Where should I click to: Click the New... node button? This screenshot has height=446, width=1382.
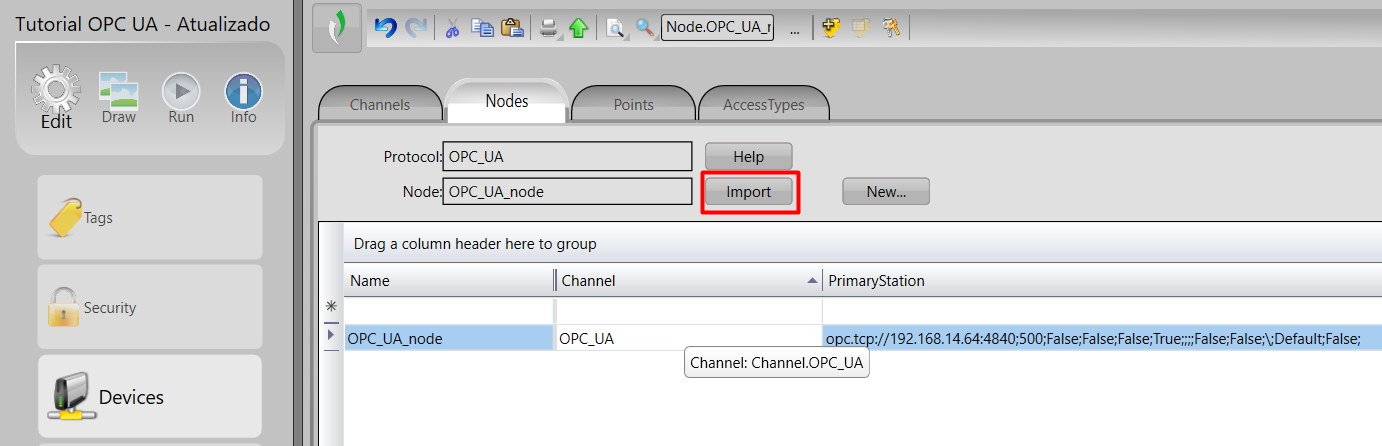pyautogui.click(x=885, y=192)
